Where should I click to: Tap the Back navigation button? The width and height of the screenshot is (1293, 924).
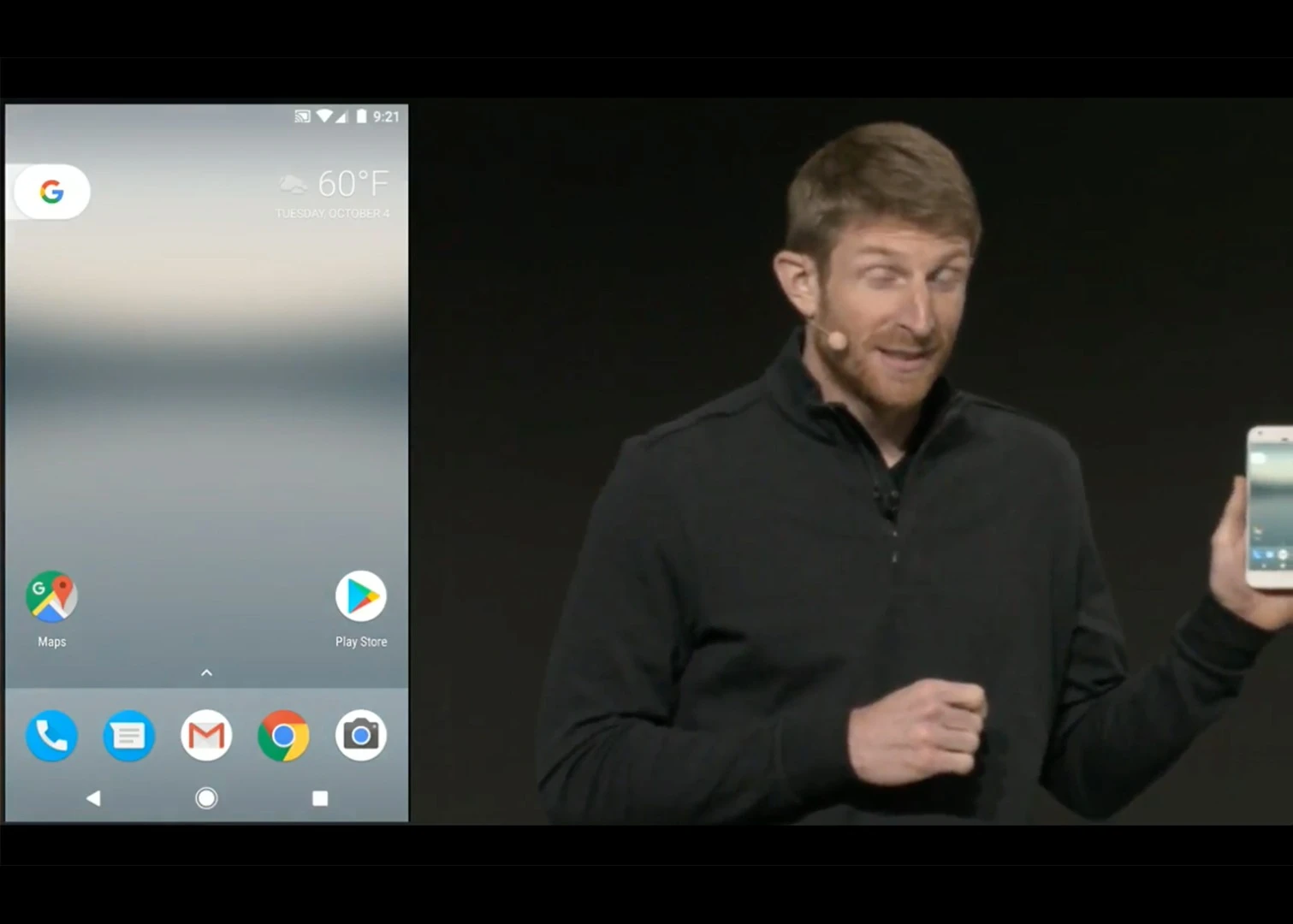coord(93,798)
